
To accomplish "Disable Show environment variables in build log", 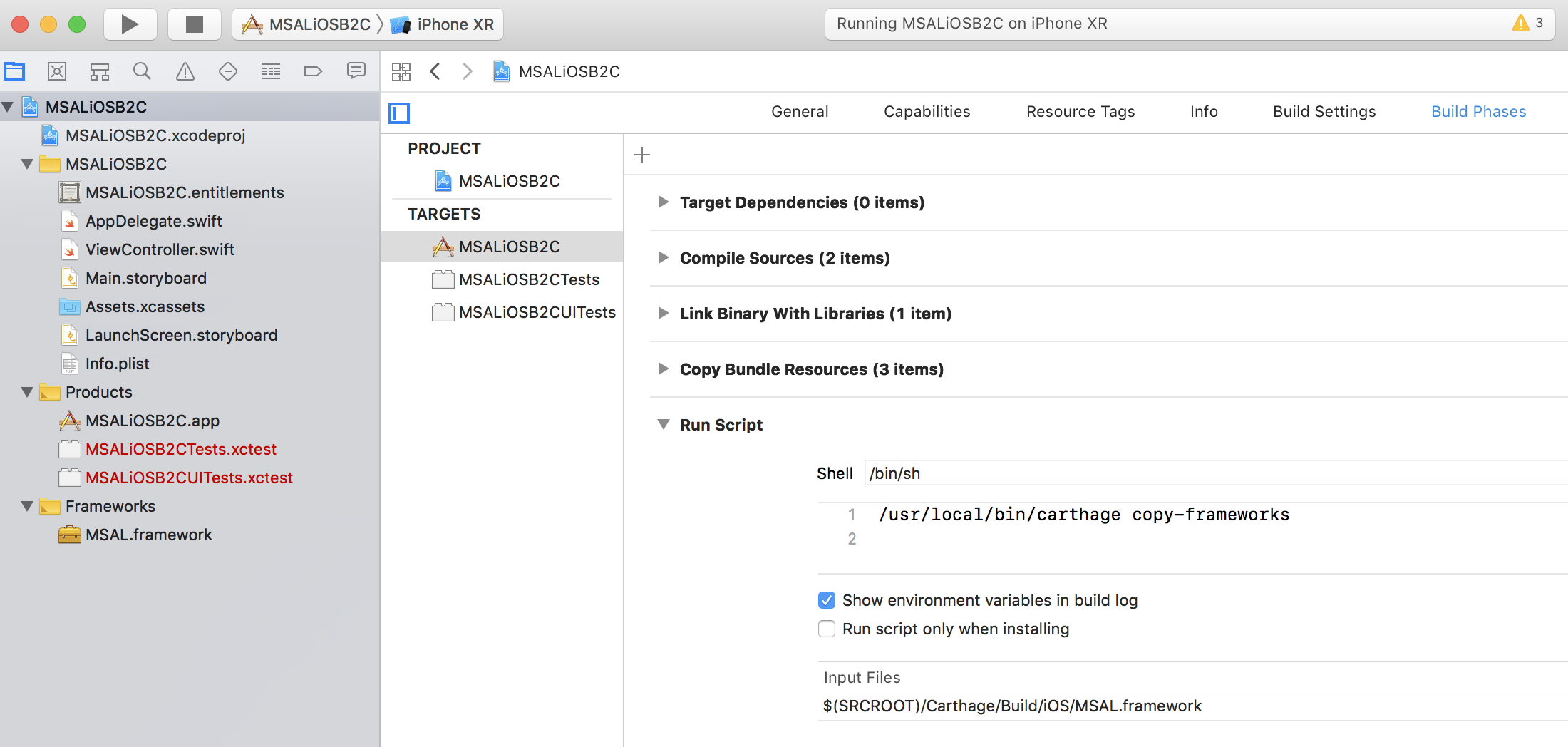I will pos(827,600).
